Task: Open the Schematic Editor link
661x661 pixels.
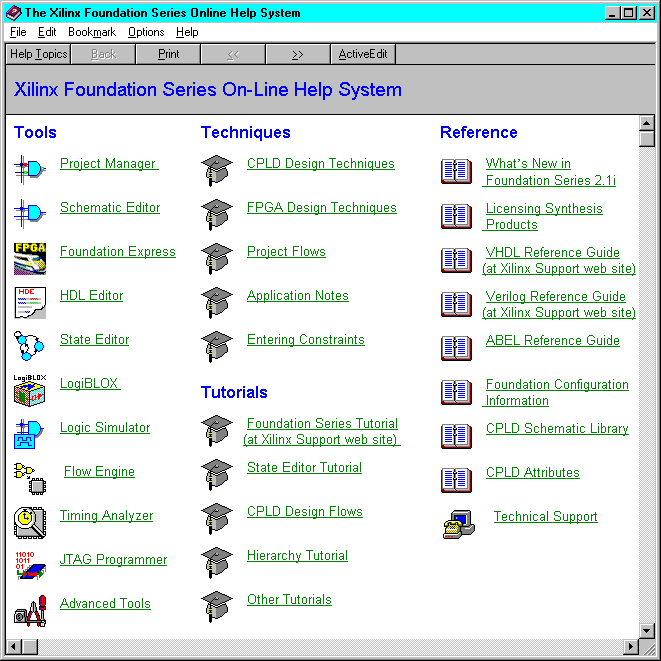Action: tap(110, 208)
